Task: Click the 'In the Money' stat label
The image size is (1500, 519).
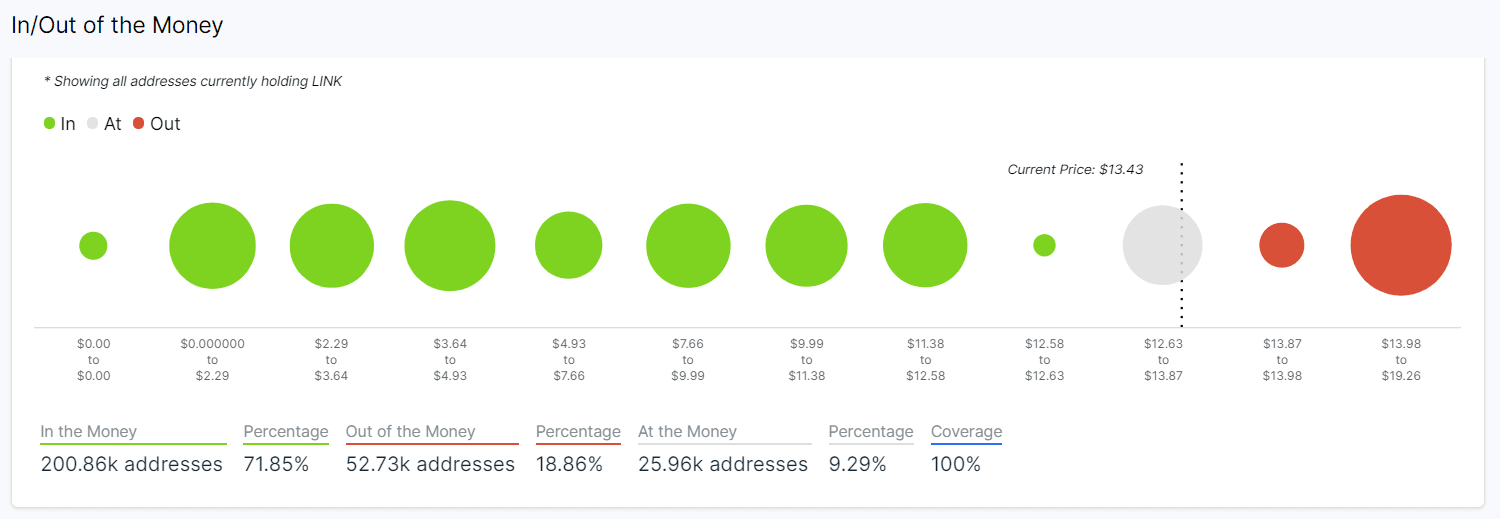Action: (89, 432)
